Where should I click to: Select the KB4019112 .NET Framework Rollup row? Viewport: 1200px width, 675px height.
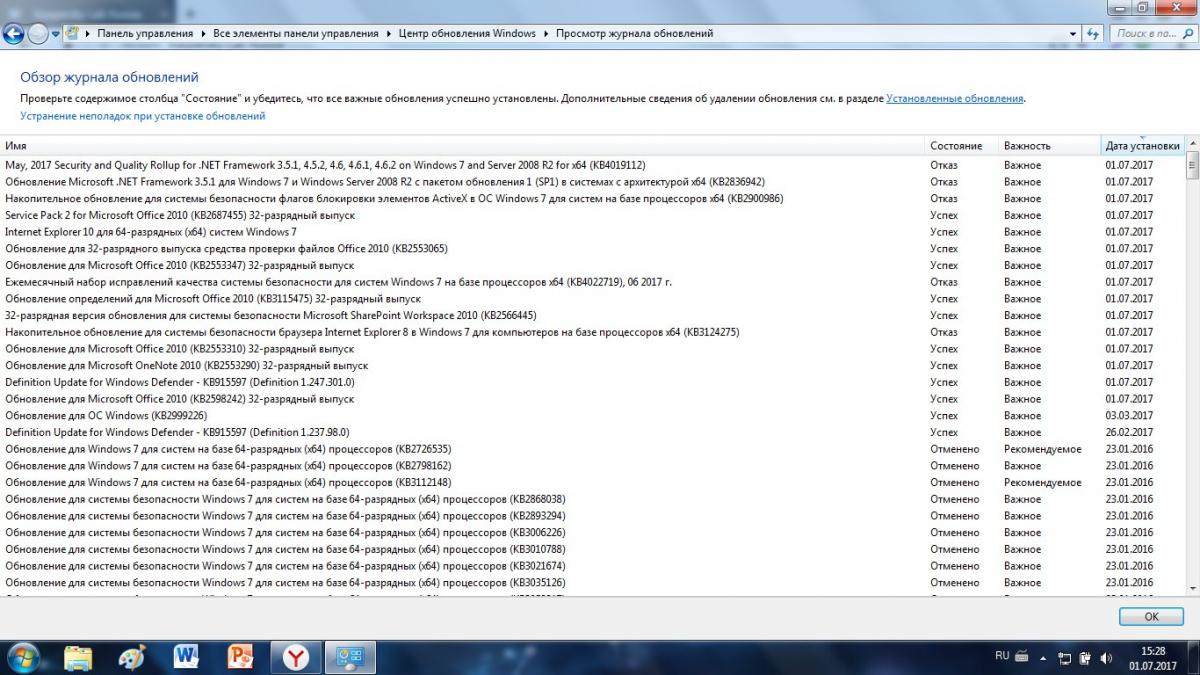click(593, 165)
